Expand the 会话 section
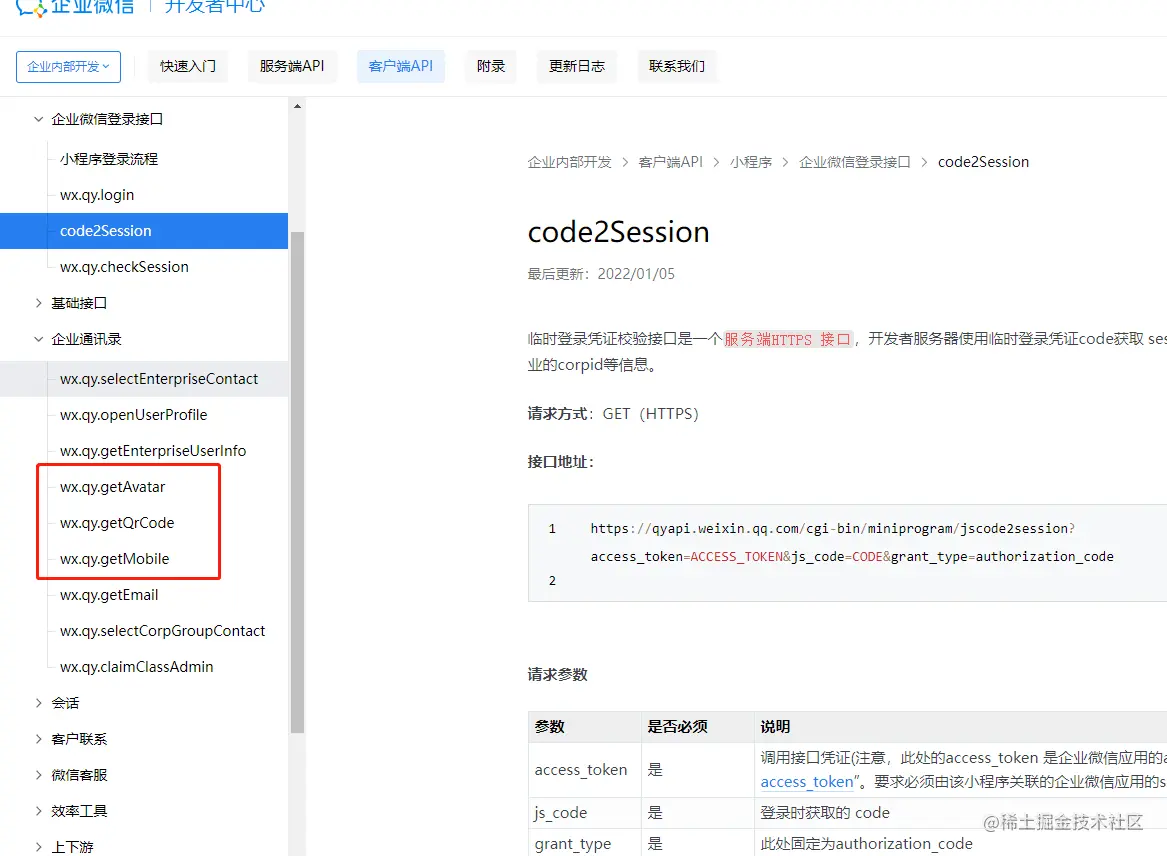 (64, 703)
